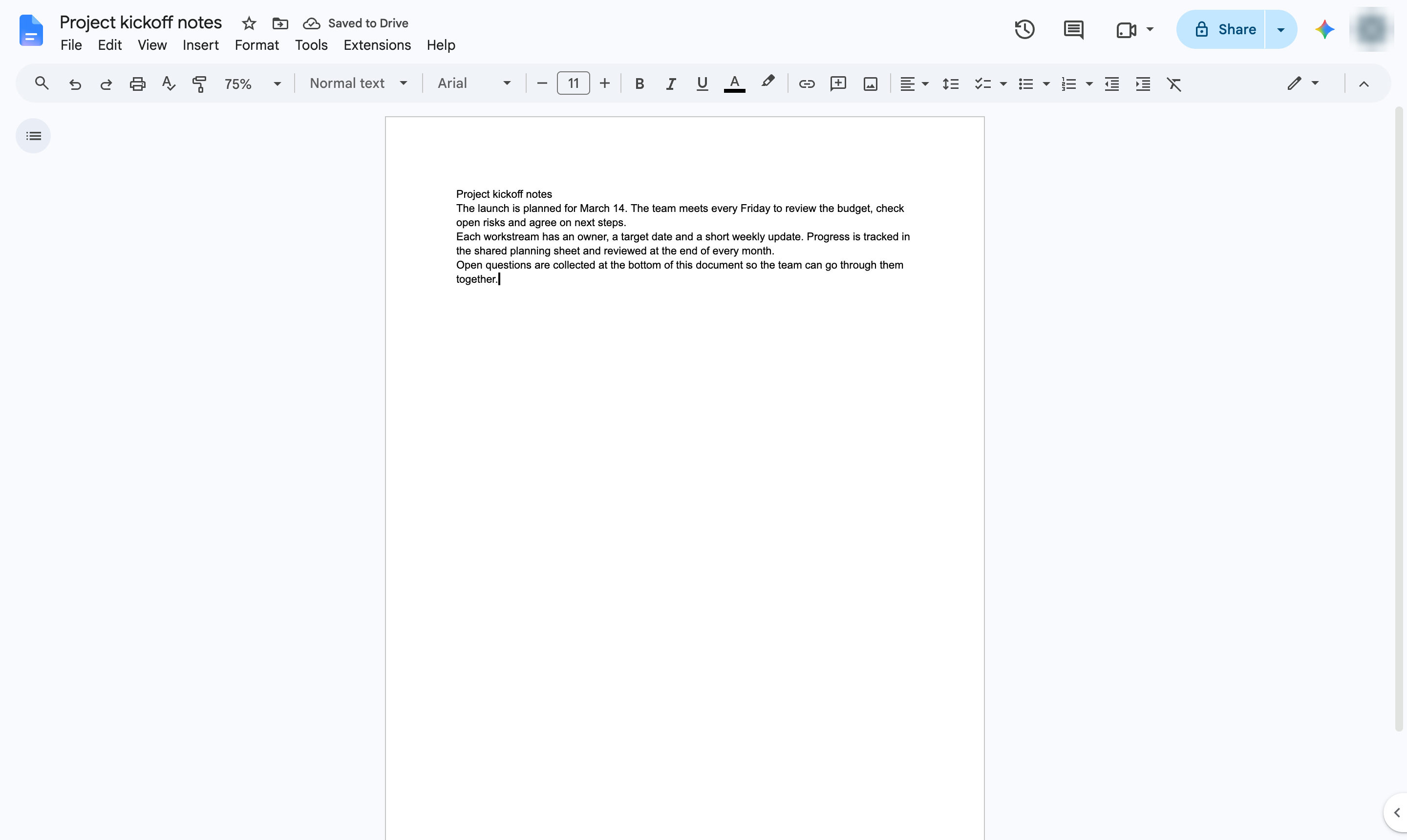Insert an image from the toolbar icon
Viewport: 1407px width, 840px height.
(870, 84)
